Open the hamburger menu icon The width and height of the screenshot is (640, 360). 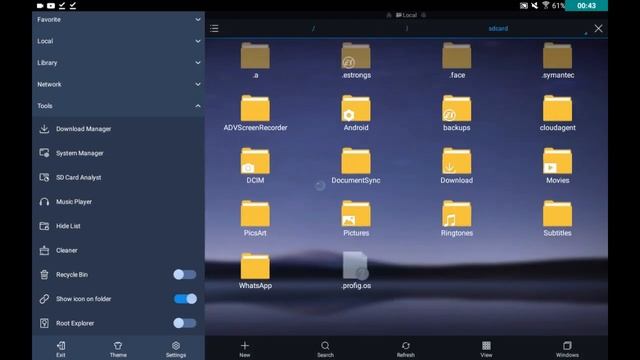[x=214, y=28]
